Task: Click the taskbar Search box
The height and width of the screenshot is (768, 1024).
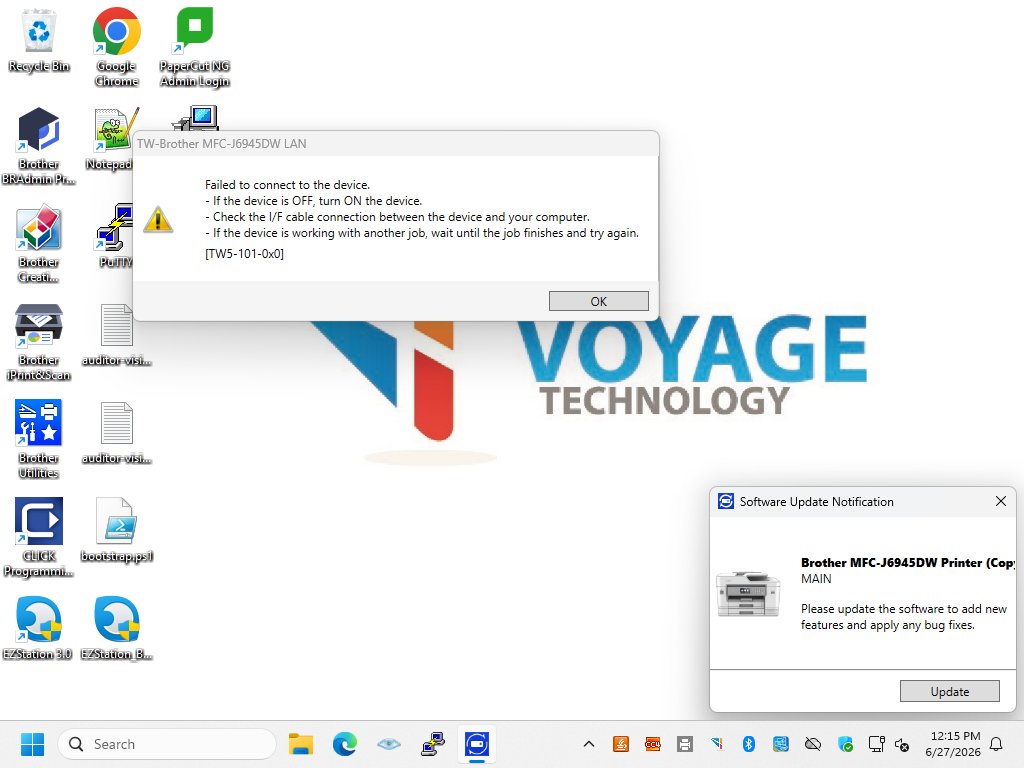Action: tap(167, 744)
